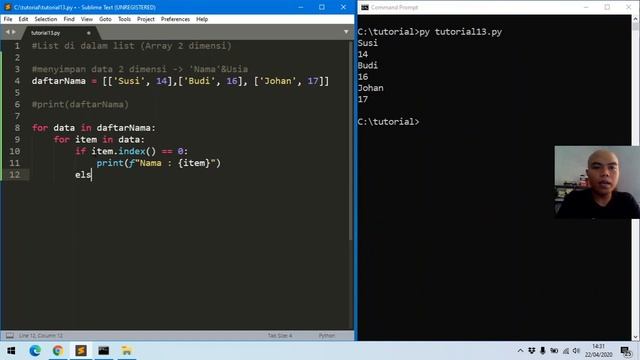
Task: Click 'py tutorial13.py' command in Command Prompt
Action: click(461, 32)
